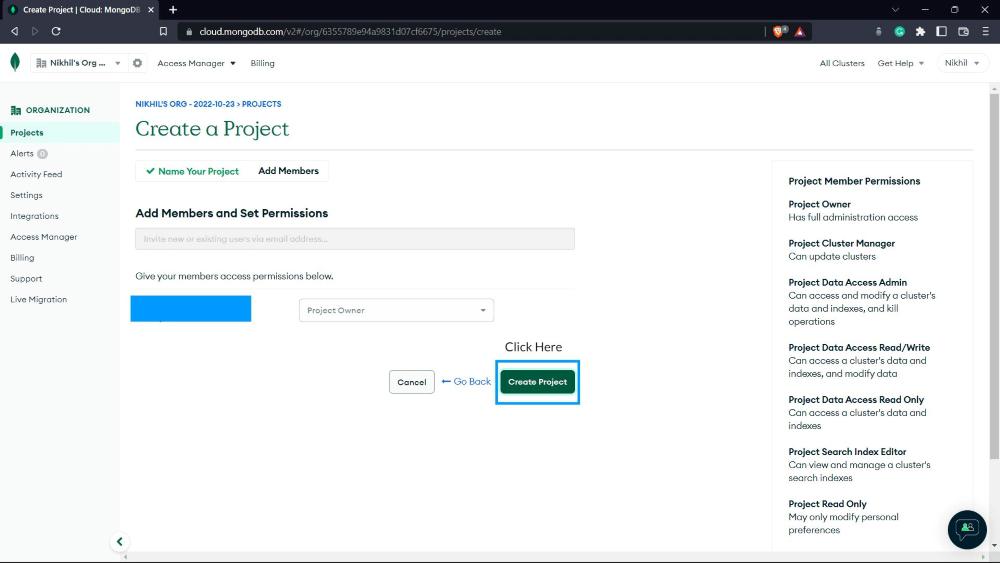Image resolution: width=1000 pixels, height=563 pixels.
Task: Reload the page with refresh icon
Action: [x=56, y=31]
